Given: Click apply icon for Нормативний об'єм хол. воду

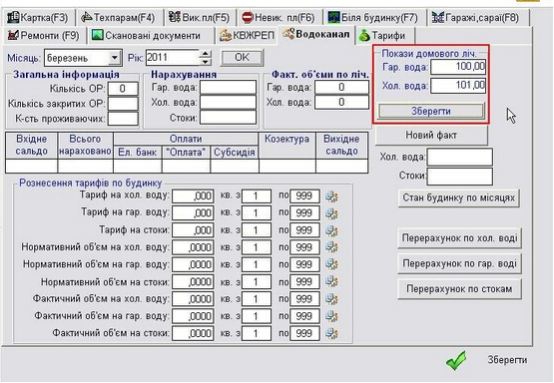Looking at the screenshot, I should click(331, 247).
